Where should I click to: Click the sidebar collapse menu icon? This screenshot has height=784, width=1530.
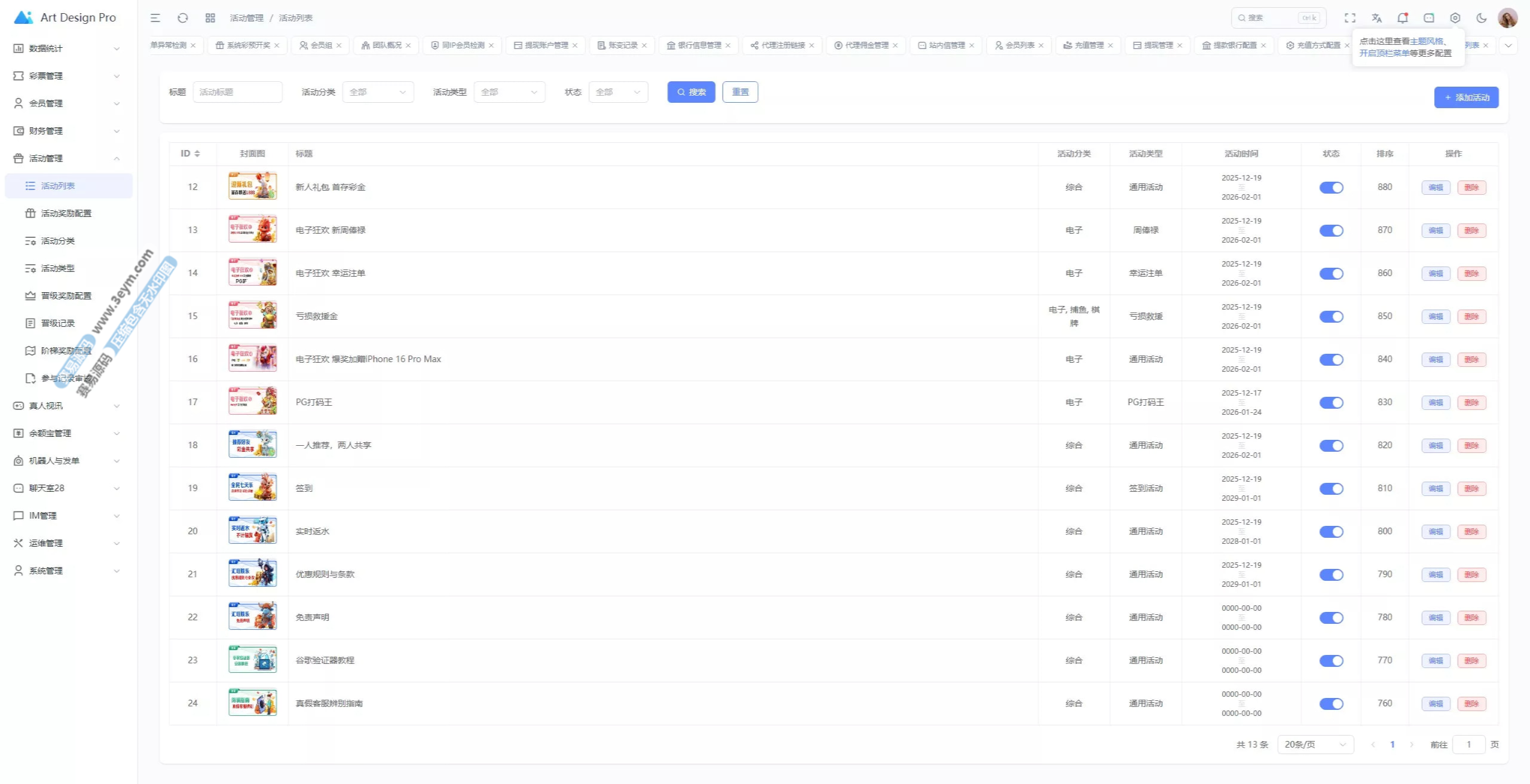point(155,18)
